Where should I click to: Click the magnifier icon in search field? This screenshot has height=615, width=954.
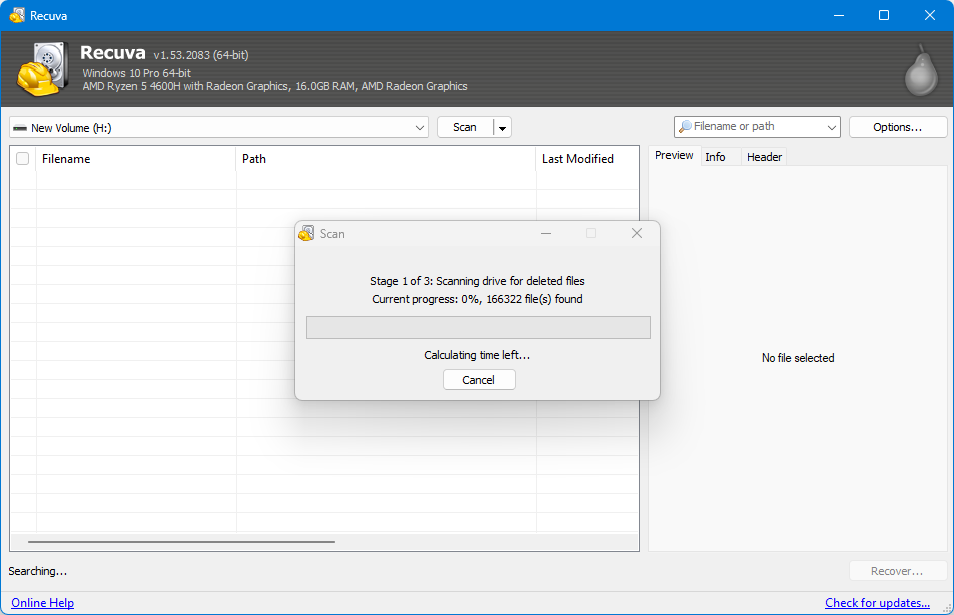click(x=685, y=127)
